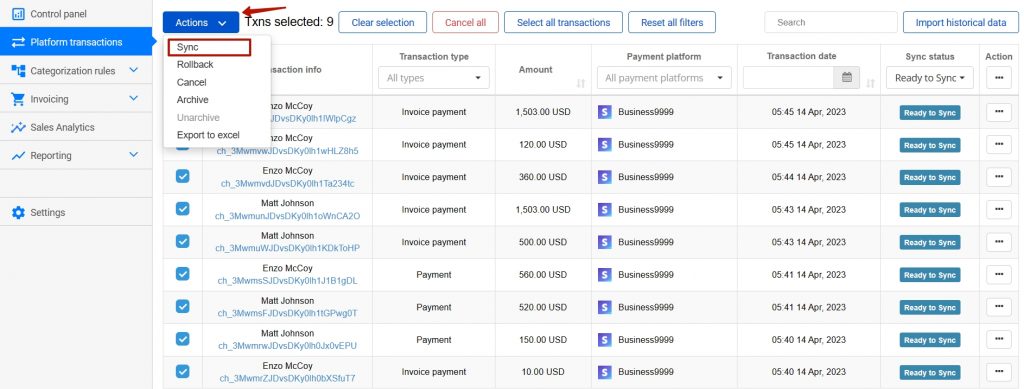The image size is (1024, 389).
Task: Click the Reset all filters button
Action: click(x=672, y=22)
